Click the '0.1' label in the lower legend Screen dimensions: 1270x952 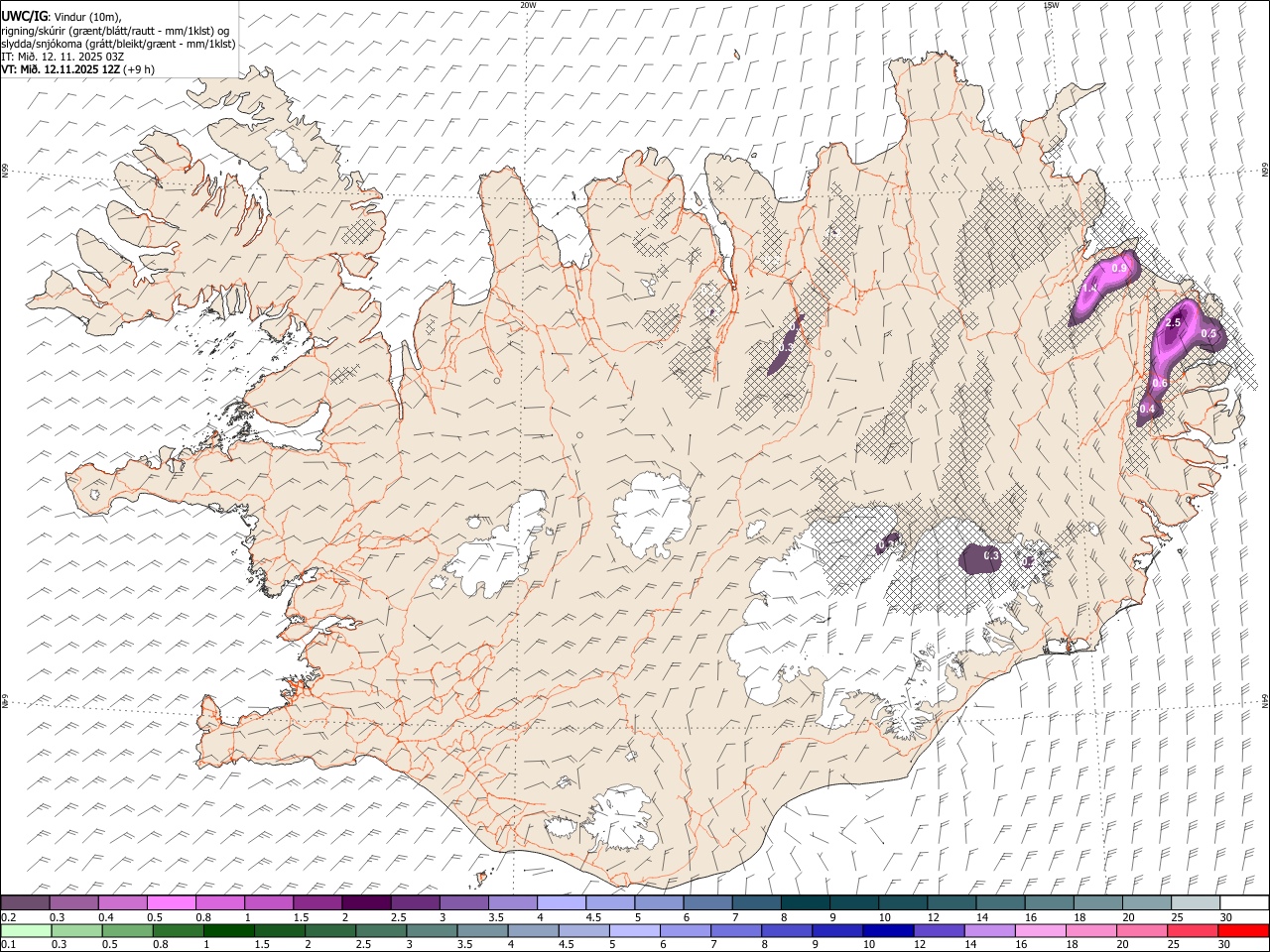(8, 944)
